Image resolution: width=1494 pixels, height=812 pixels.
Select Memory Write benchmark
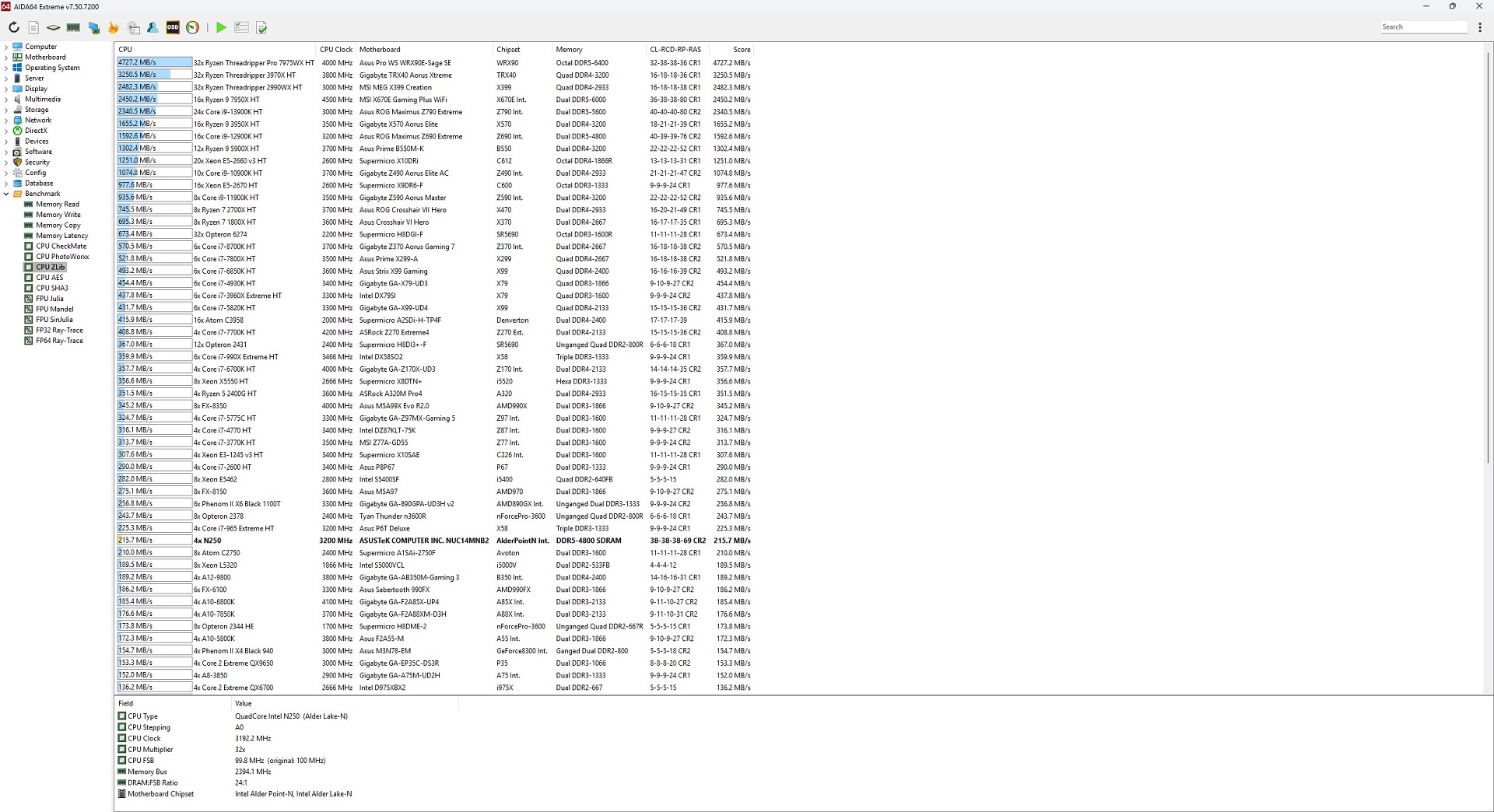point(58,215)
